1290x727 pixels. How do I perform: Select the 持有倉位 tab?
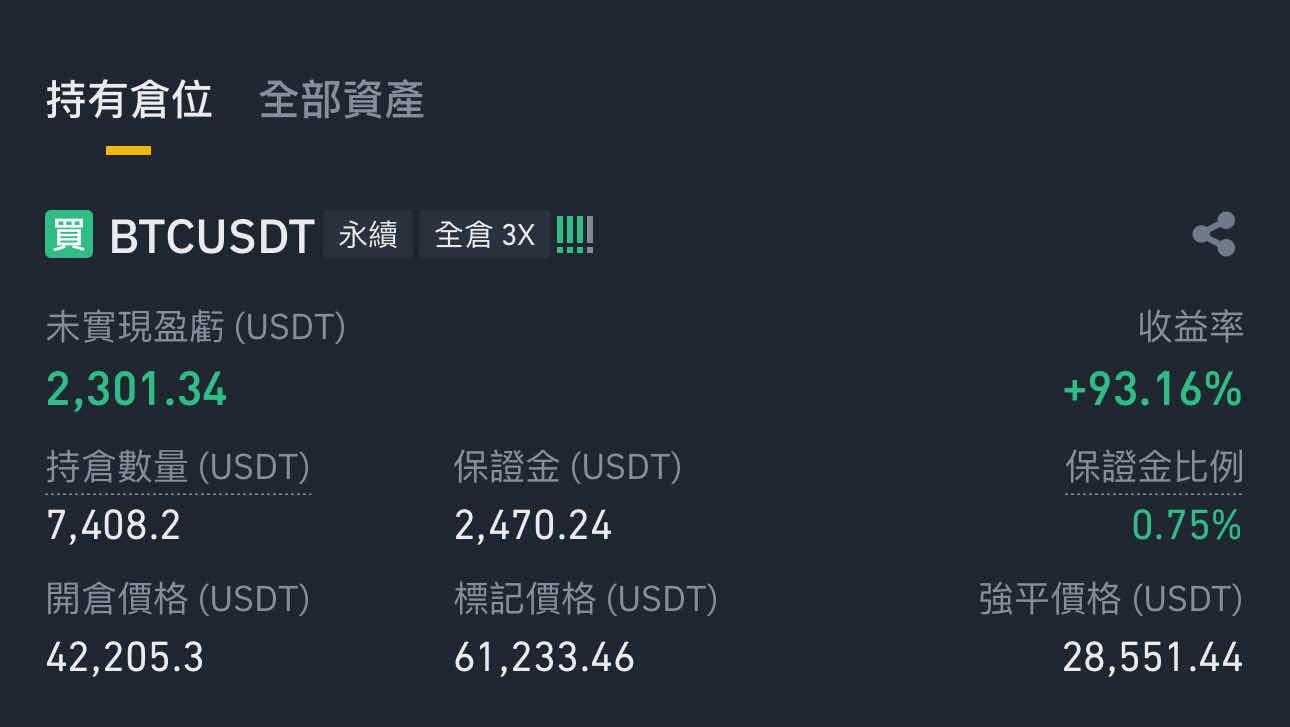(x=129, y=101)
